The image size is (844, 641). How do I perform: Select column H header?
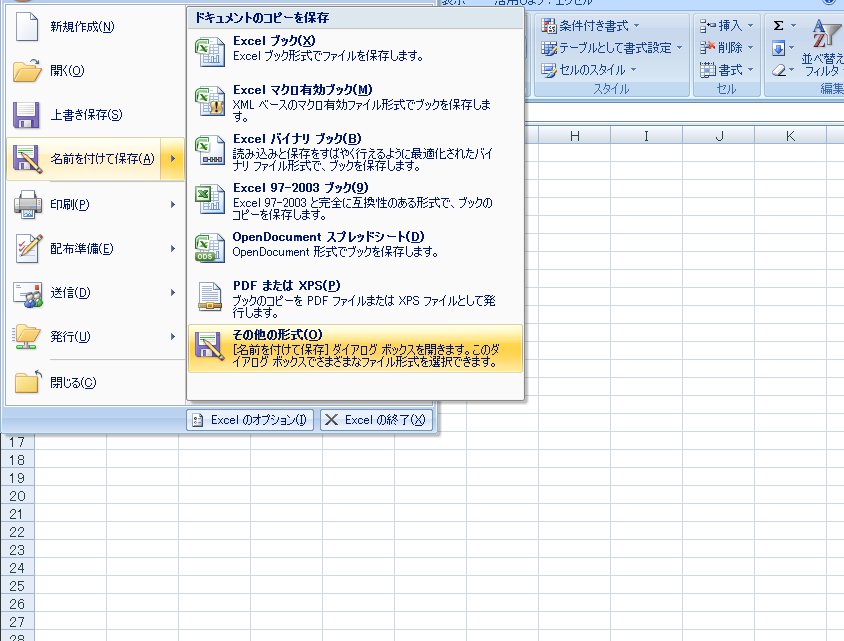click(574, 136)
